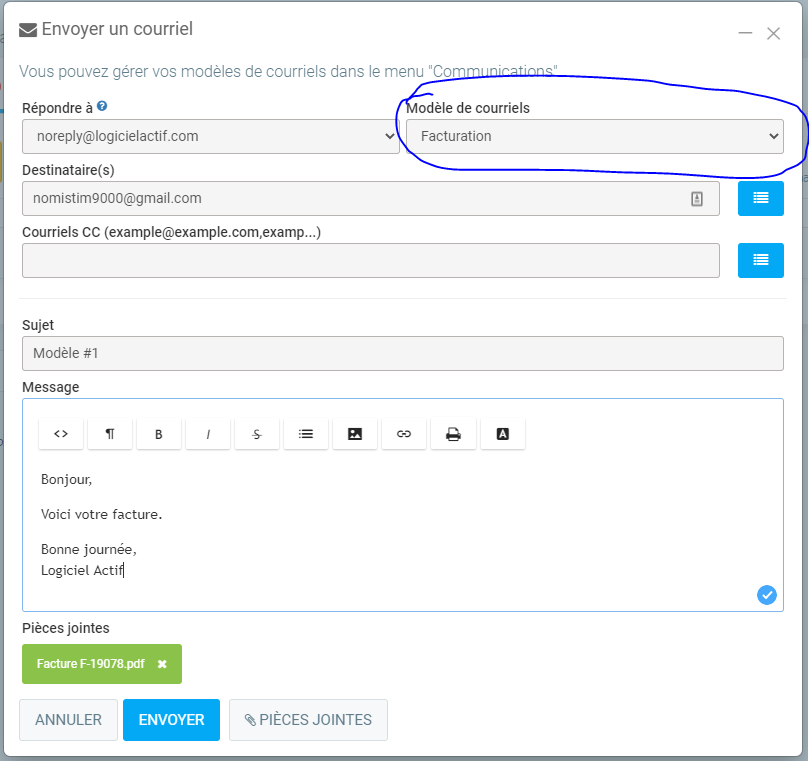Toggle strikethrough formatting in message editor

(257, 434)
